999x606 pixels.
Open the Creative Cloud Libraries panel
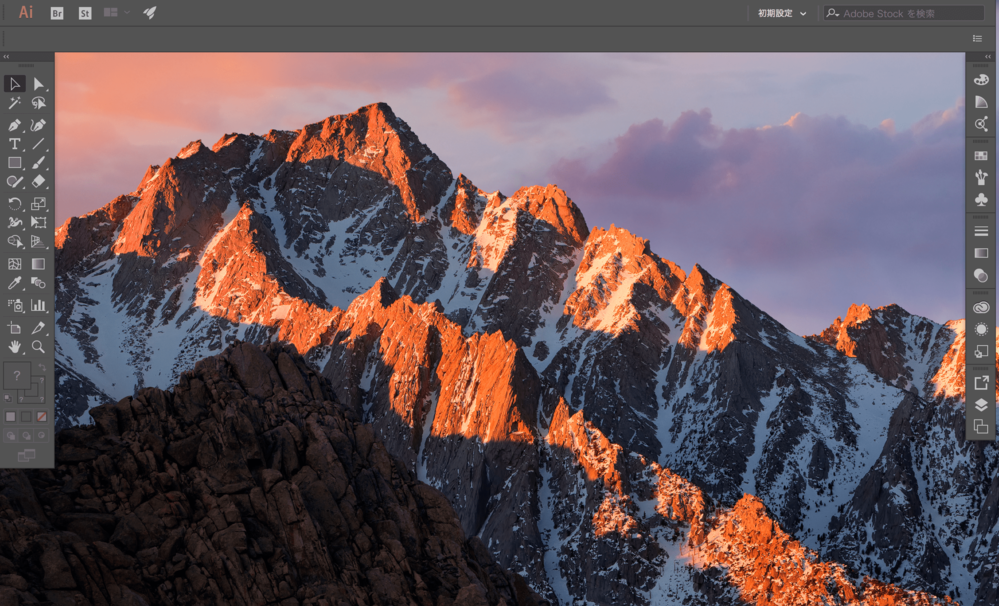981,307
